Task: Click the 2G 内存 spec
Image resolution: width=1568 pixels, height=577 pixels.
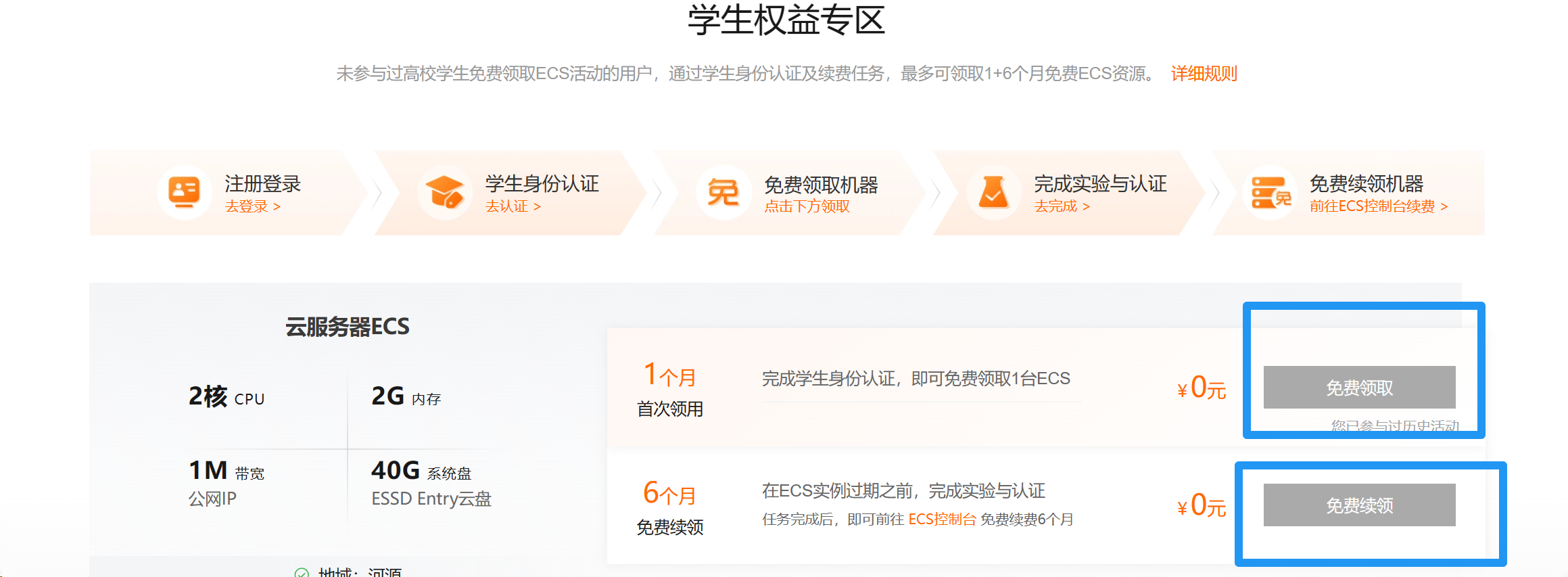Action: tap(406, 396)
